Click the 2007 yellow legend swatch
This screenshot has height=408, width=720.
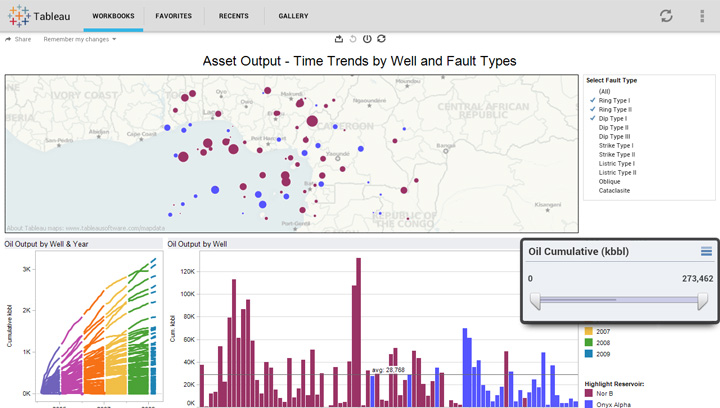pos(589,331)
